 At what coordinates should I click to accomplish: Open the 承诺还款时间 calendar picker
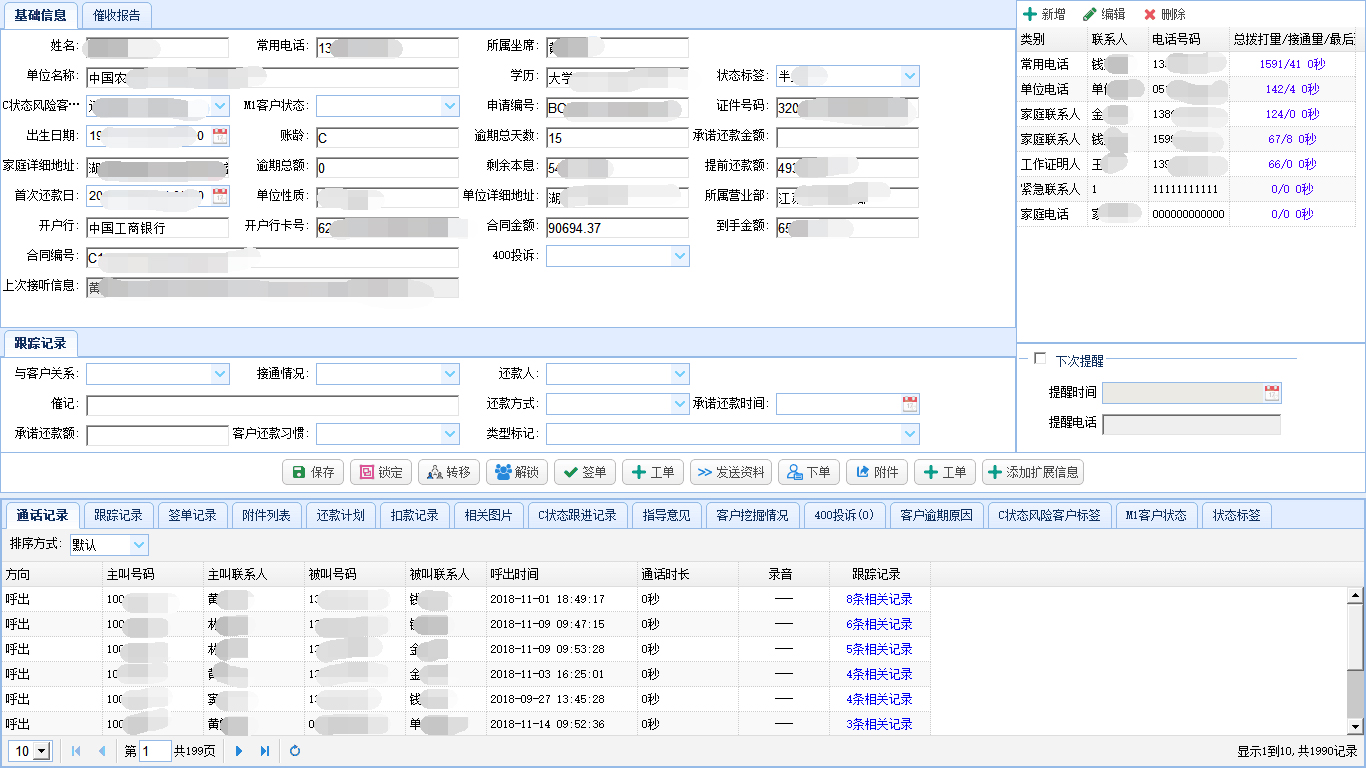click(x=910, y=404)
